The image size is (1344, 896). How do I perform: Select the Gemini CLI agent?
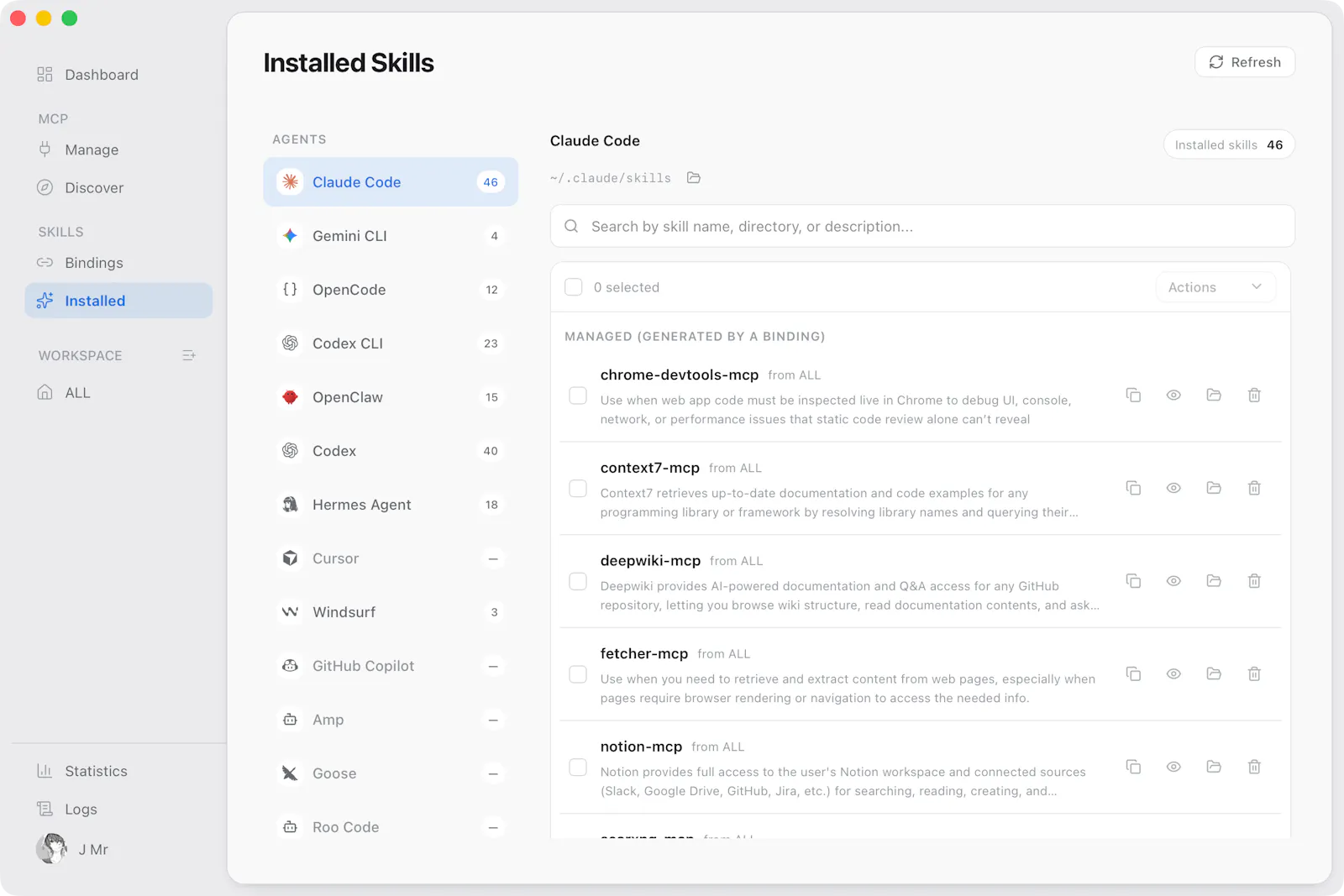(391, 236)
